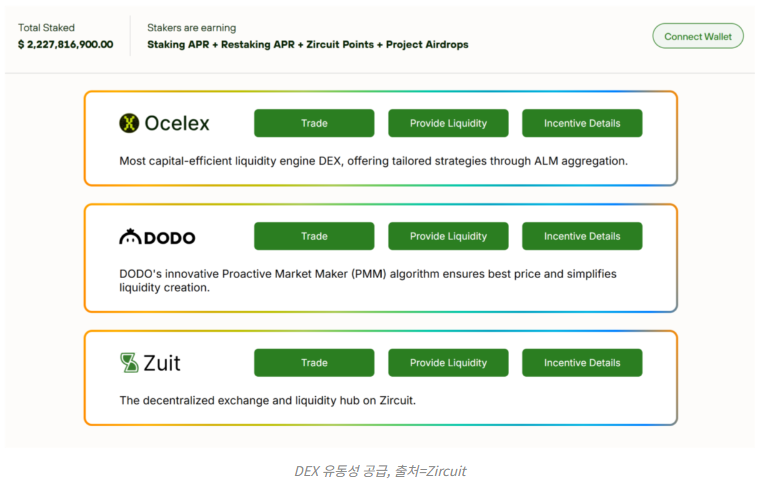779x491 pixels.
Task: View Zuit Incentive Details
Action: (582, 363)
